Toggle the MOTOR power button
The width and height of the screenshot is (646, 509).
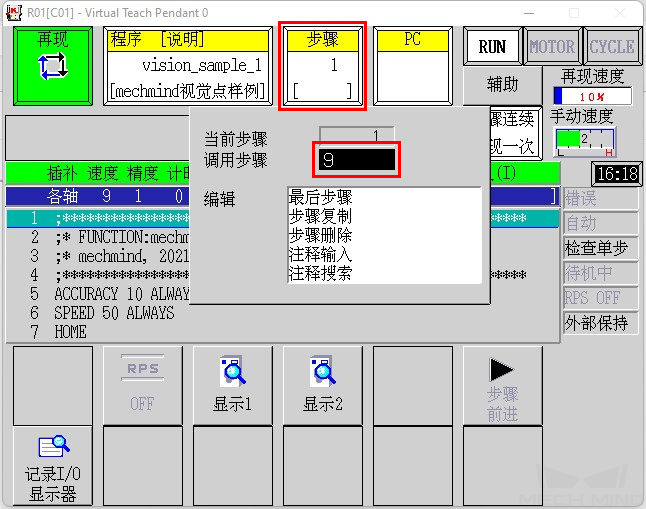552,46
